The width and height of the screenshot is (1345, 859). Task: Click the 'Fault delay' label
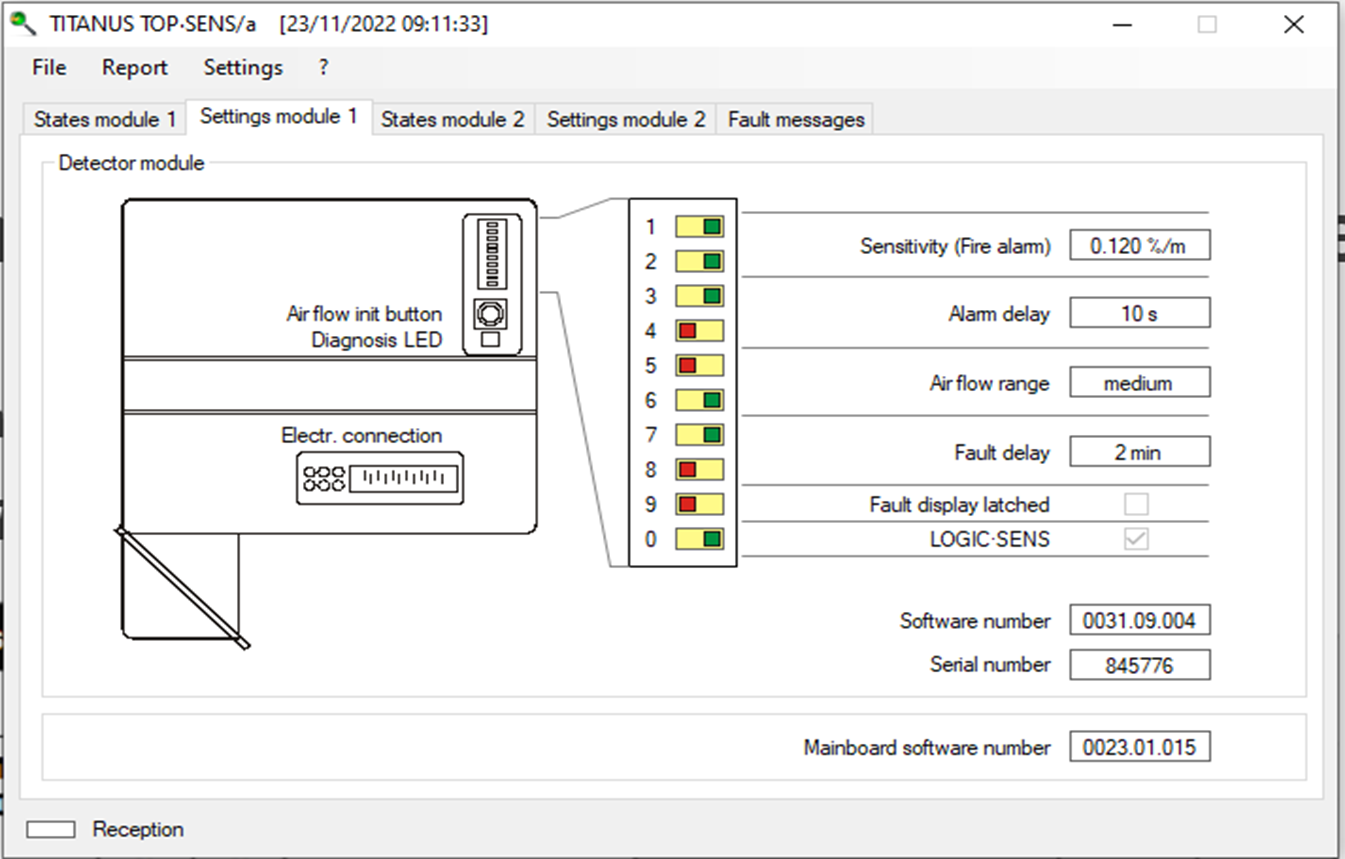pyautogui.click(x=1002, y=453)
